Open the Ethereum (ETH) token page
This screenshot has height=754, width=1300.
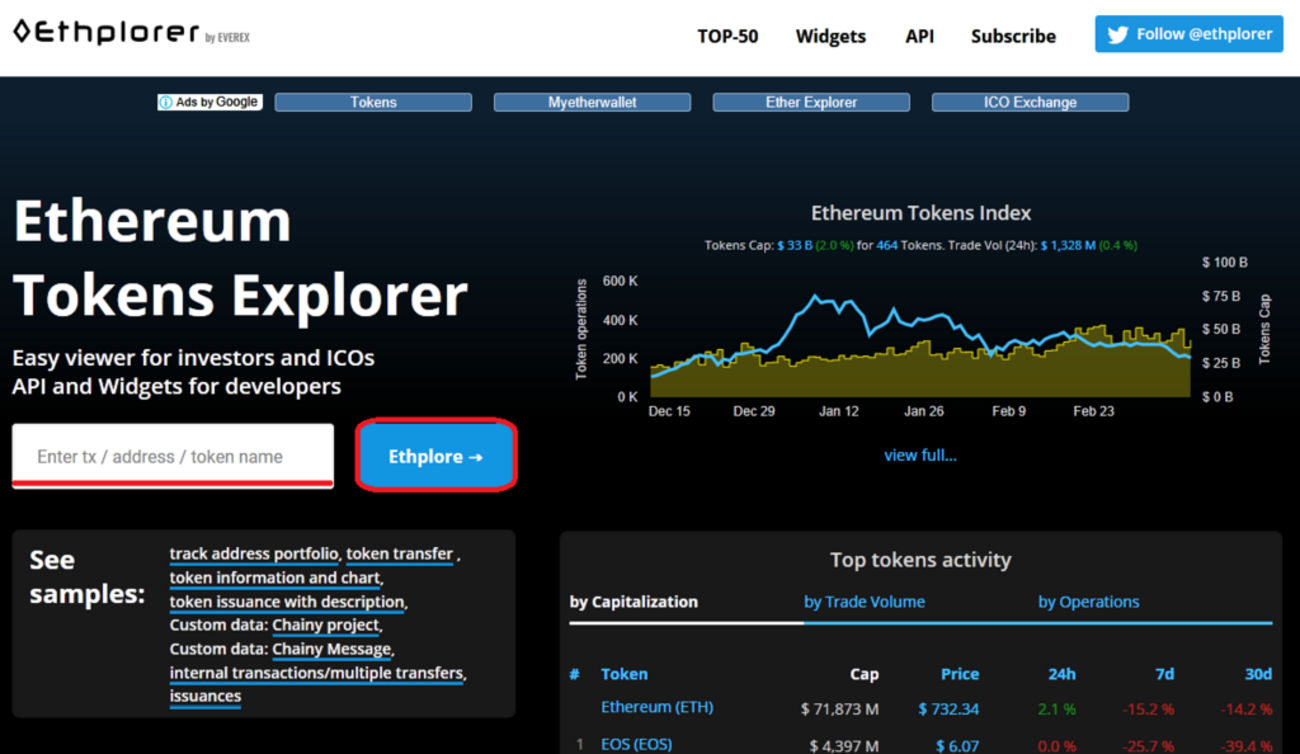coord(657,707)
